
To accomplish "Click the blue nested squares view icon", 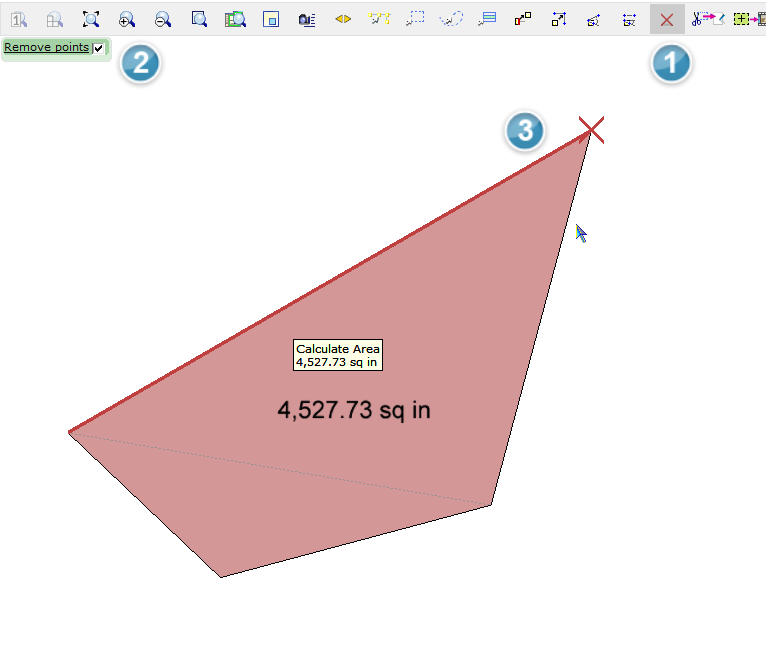I will pos(271,20).
